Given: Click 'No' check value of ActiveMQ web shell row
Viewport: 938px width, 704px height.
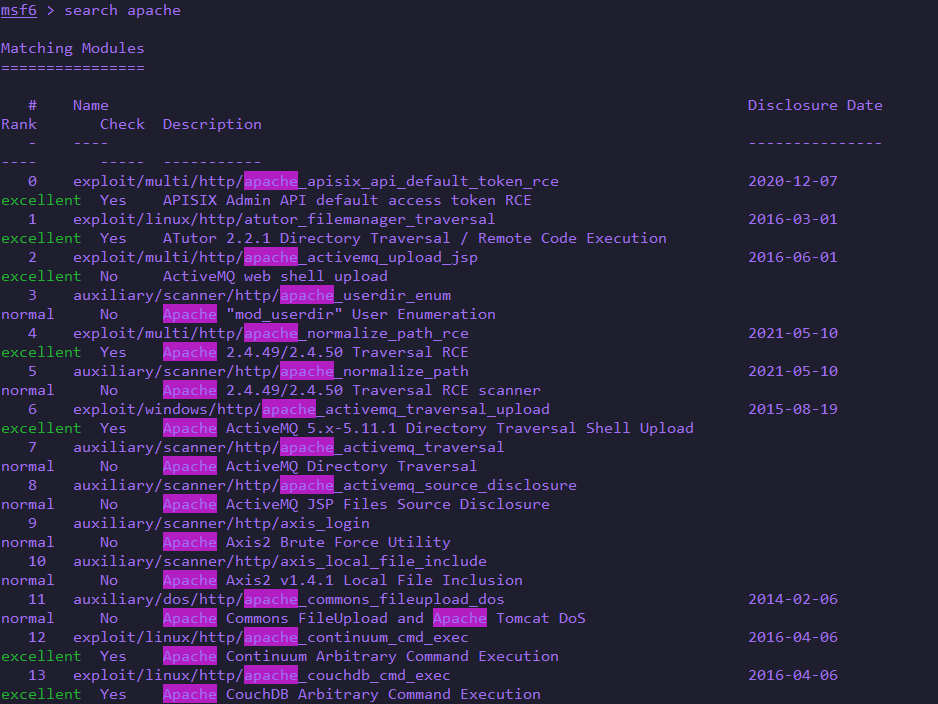Looking at the screenshot, I should [109, 276].
